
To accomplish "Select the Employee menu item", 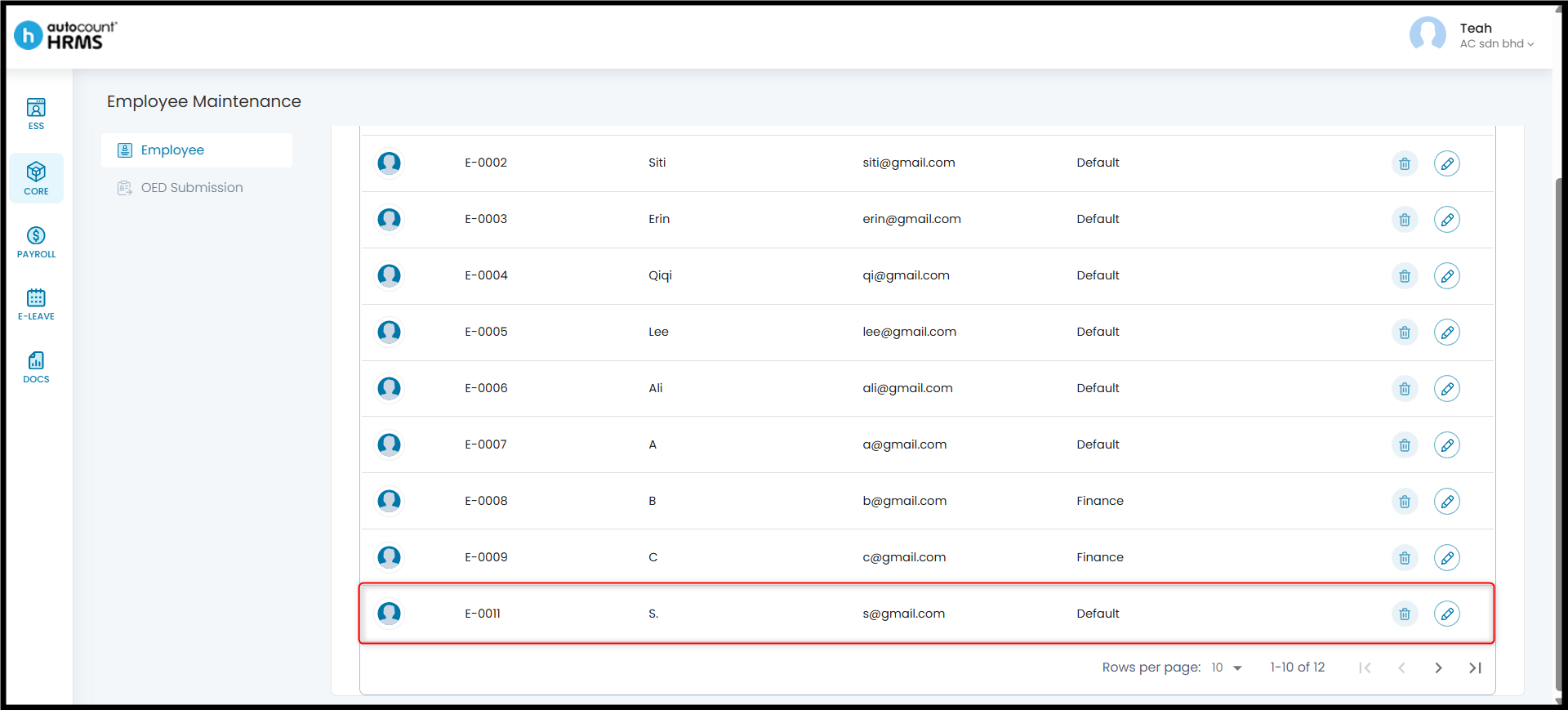I will point(197,150).
